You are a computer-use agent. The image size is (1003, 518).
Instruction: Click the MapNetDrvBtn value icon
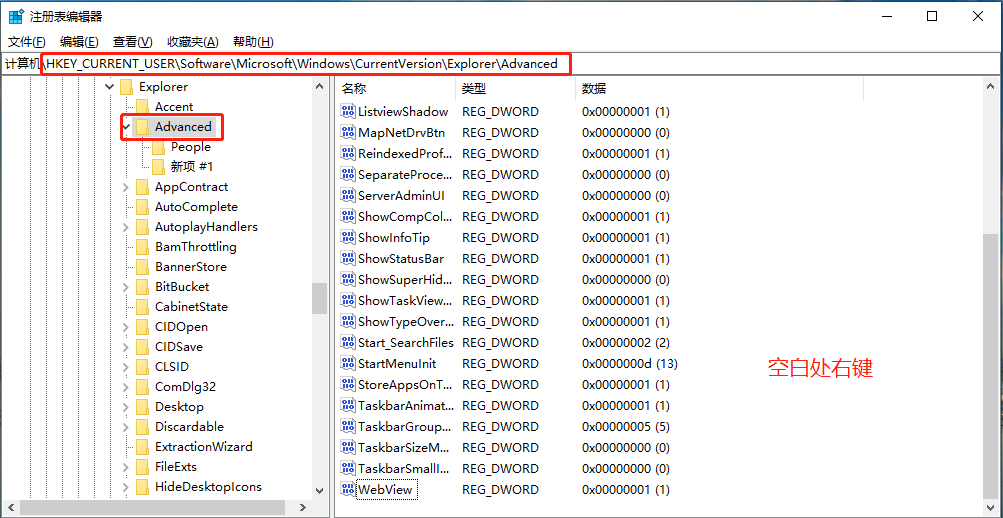(347, 133)
